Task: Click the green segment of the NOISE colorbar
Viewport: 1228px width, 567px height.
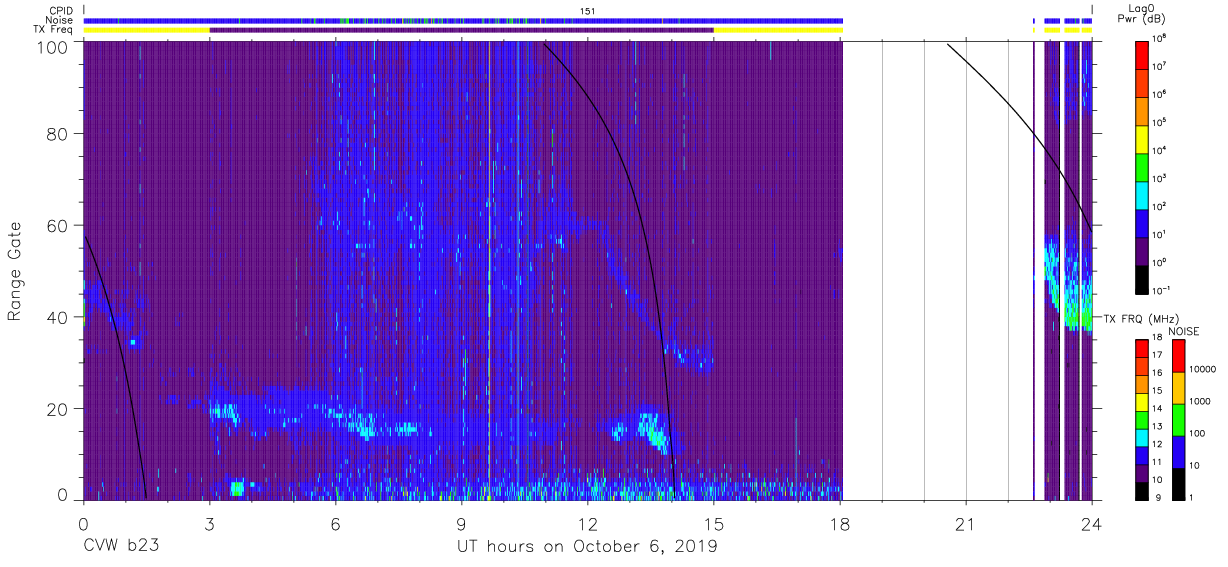Action: pyautogui.click(x=1178, y=419)
